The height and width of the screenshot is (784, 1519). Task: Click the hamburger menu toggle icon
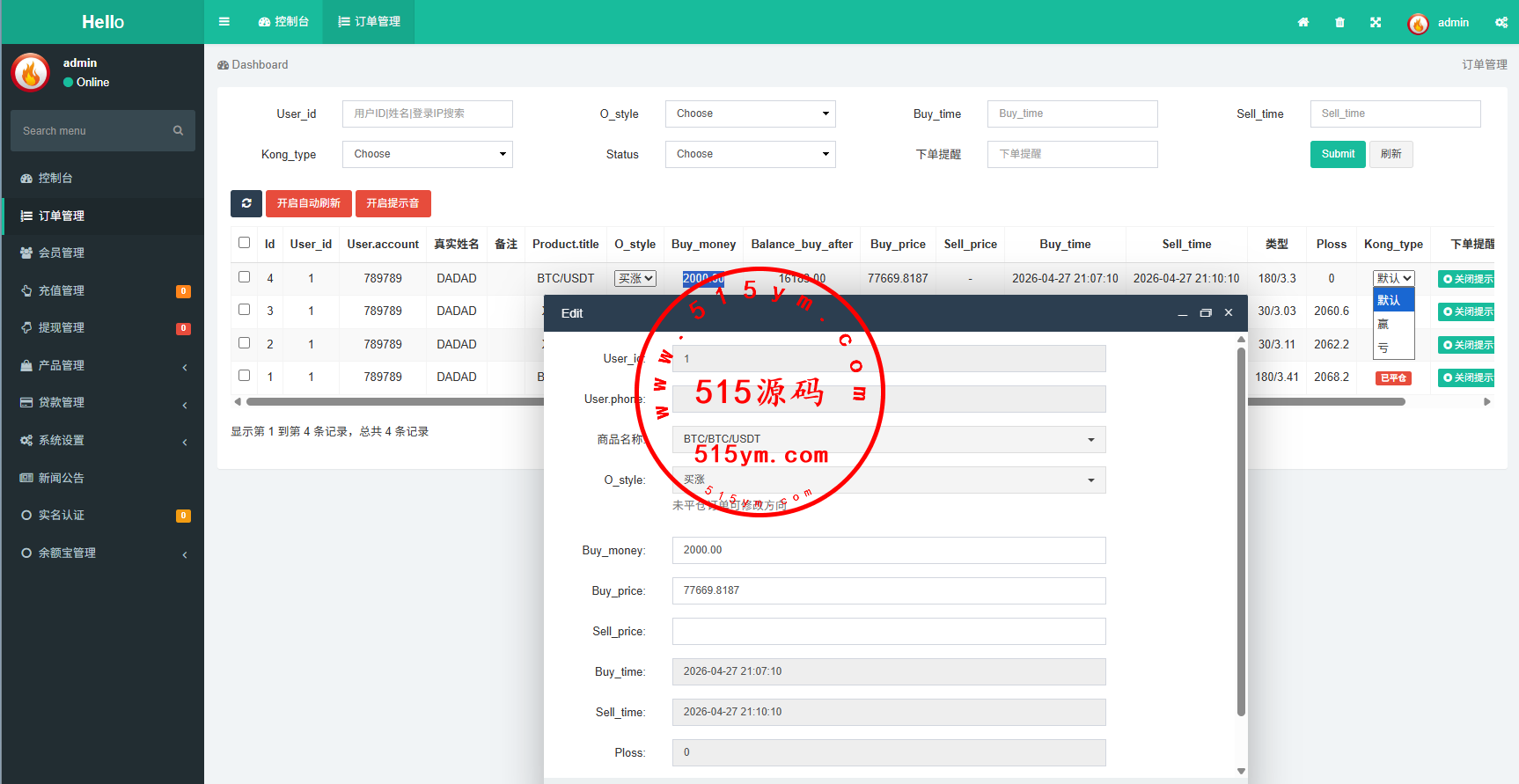click(x=224, y=22)
